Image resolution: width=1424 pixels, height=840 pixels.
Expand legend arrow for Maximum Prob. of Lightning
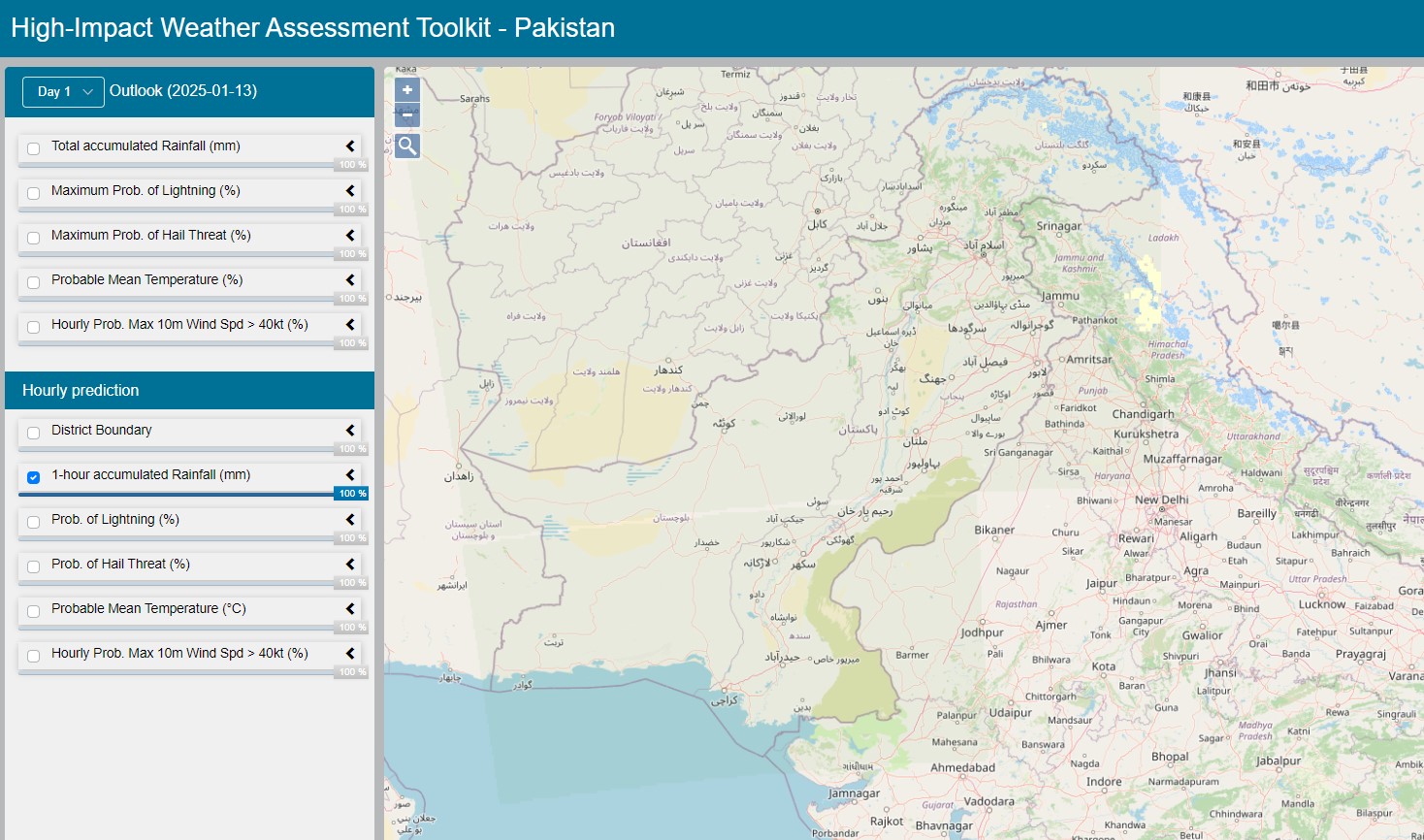tap(350, 191)
